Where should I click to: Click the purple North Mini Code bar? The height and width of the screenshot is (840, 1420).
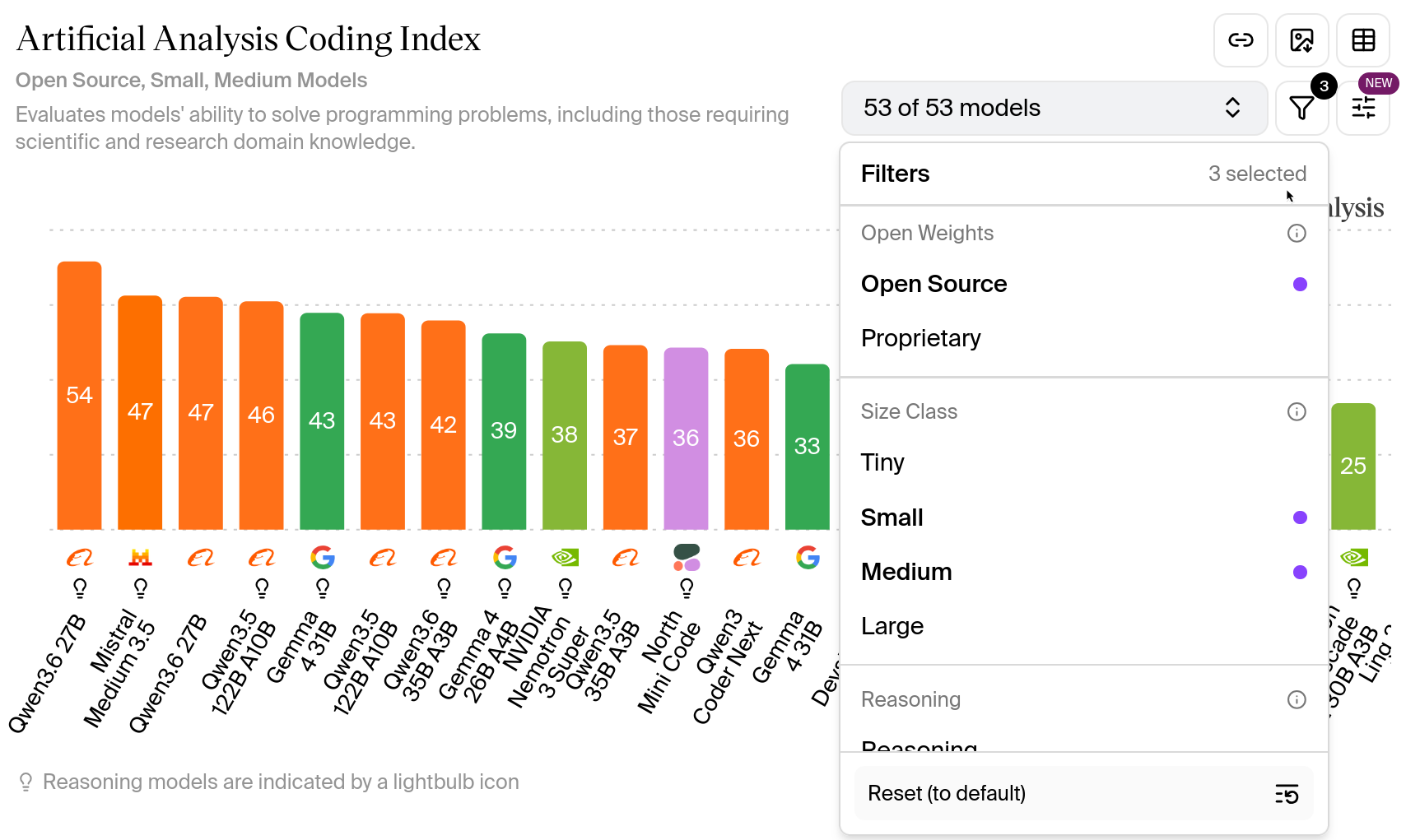(x=686, y=439)
